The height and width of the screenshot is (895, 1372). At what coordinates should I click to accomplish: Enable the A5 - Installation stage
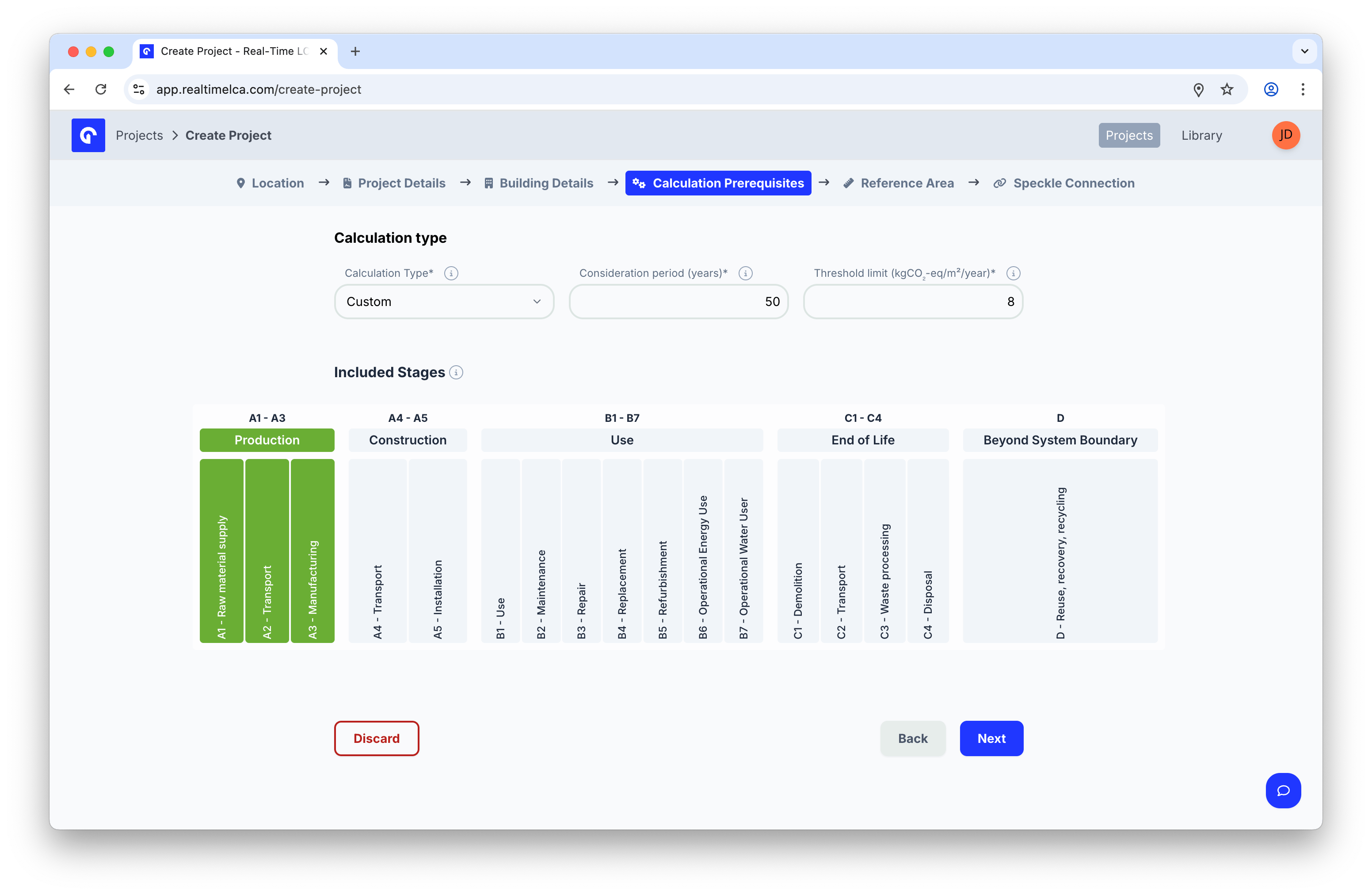click(438, 551)
